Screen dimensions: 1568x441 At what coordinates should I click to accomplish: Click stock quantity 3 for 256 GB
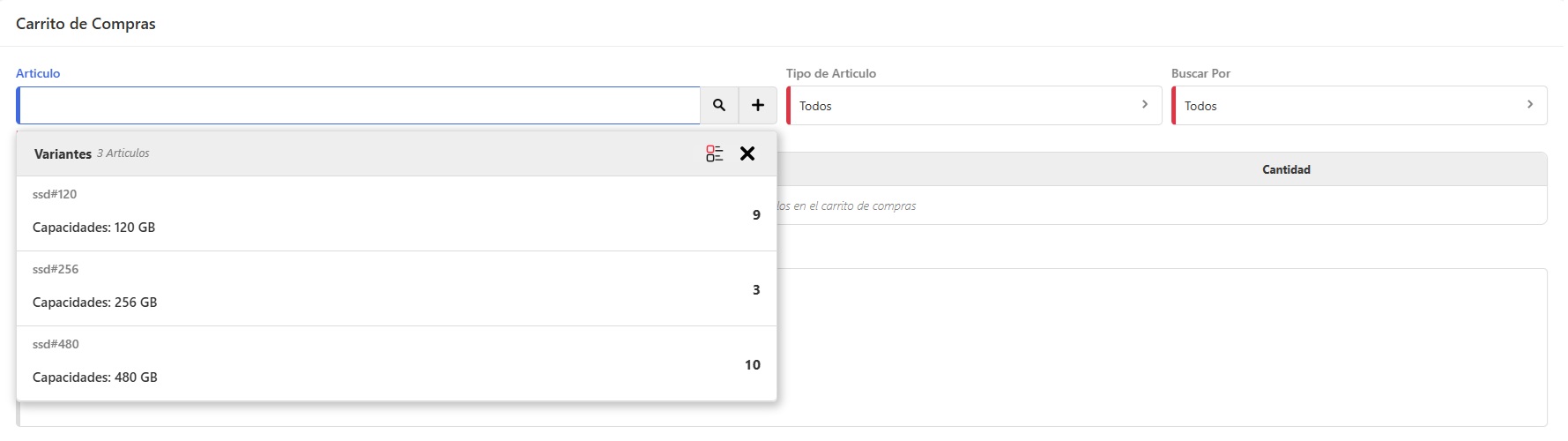point(756,290)
